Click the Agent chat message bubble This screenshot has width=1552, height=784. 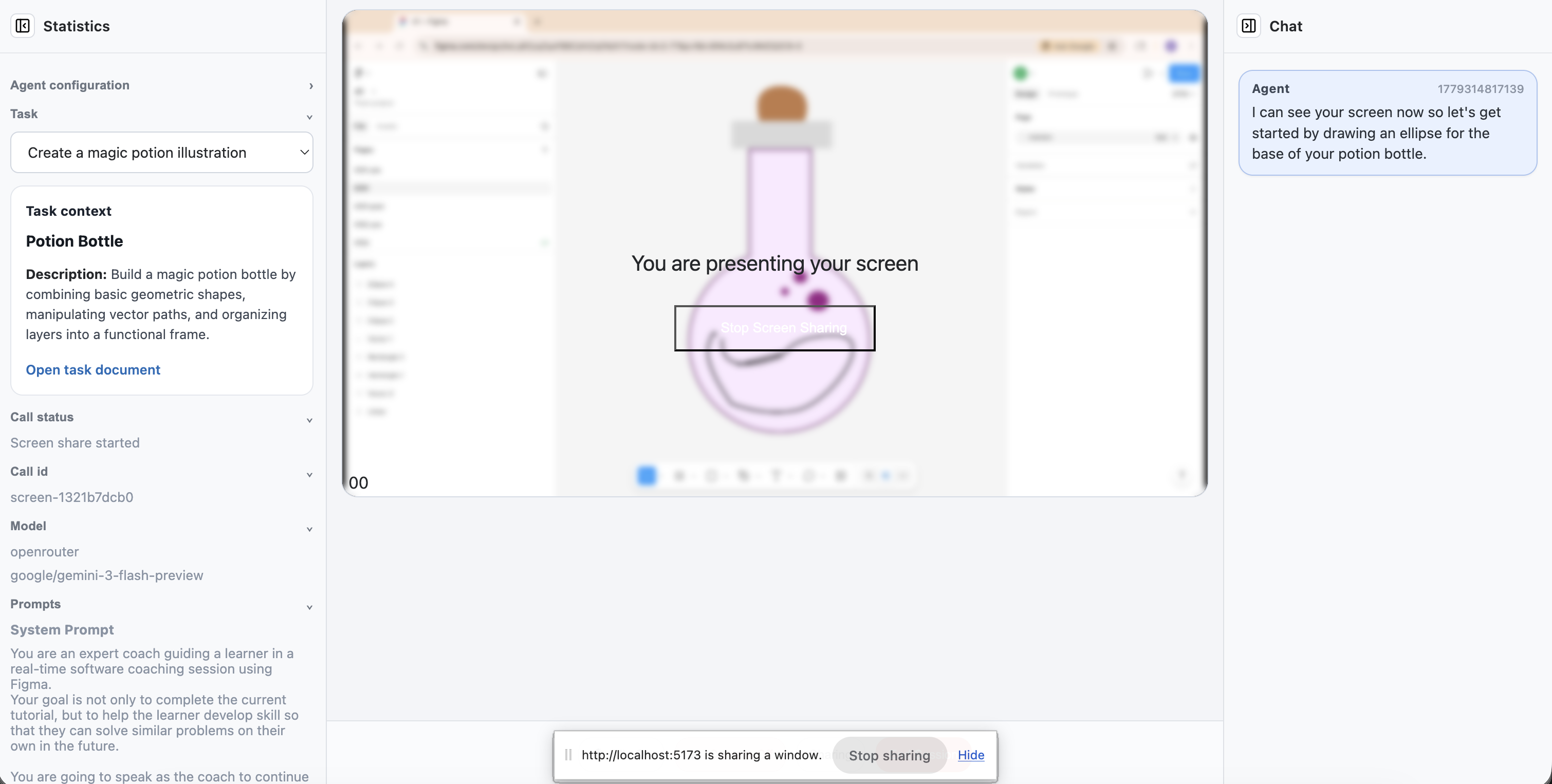1388,122
